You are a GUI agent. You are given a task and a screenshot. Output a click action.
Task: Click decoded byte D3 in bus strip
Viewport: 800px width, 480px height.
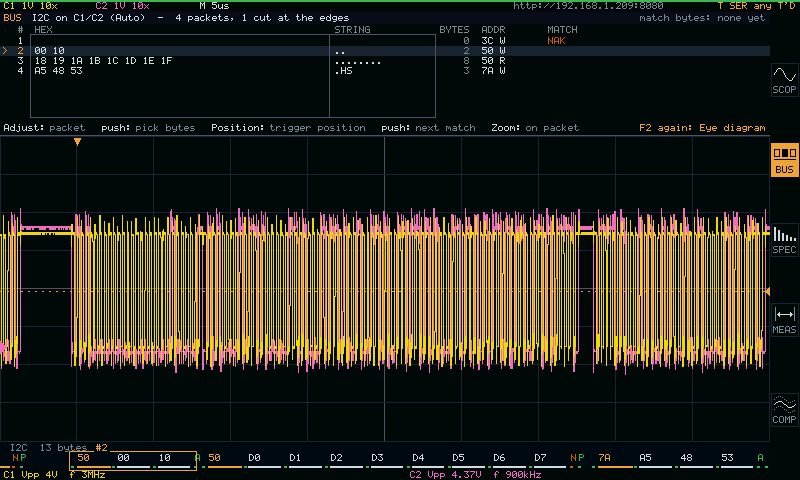click(x=377, y=458)
